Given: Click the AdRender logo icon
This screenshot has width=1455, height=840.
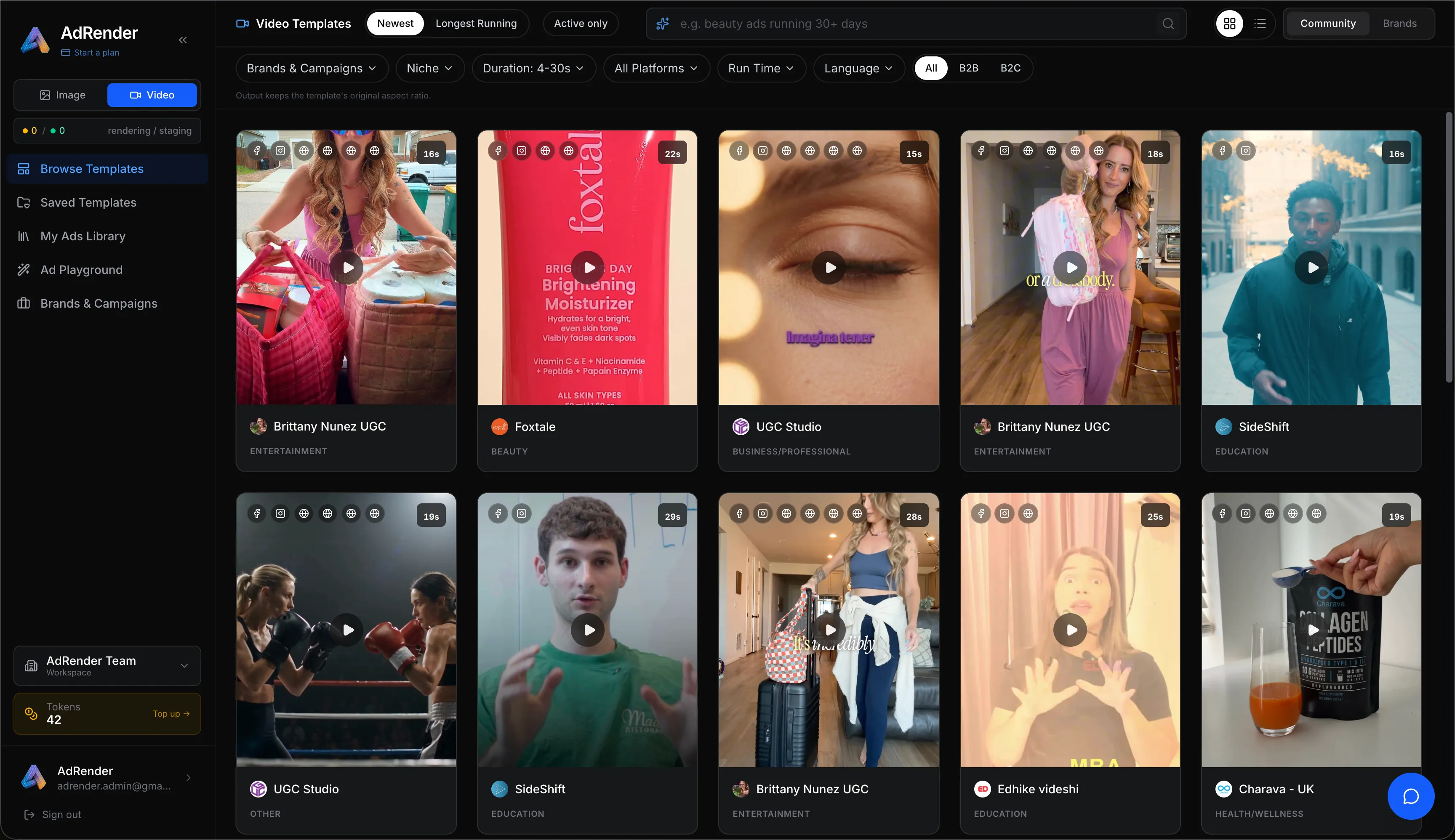Looking at the screenshot, I should click(x=35, y=40).
